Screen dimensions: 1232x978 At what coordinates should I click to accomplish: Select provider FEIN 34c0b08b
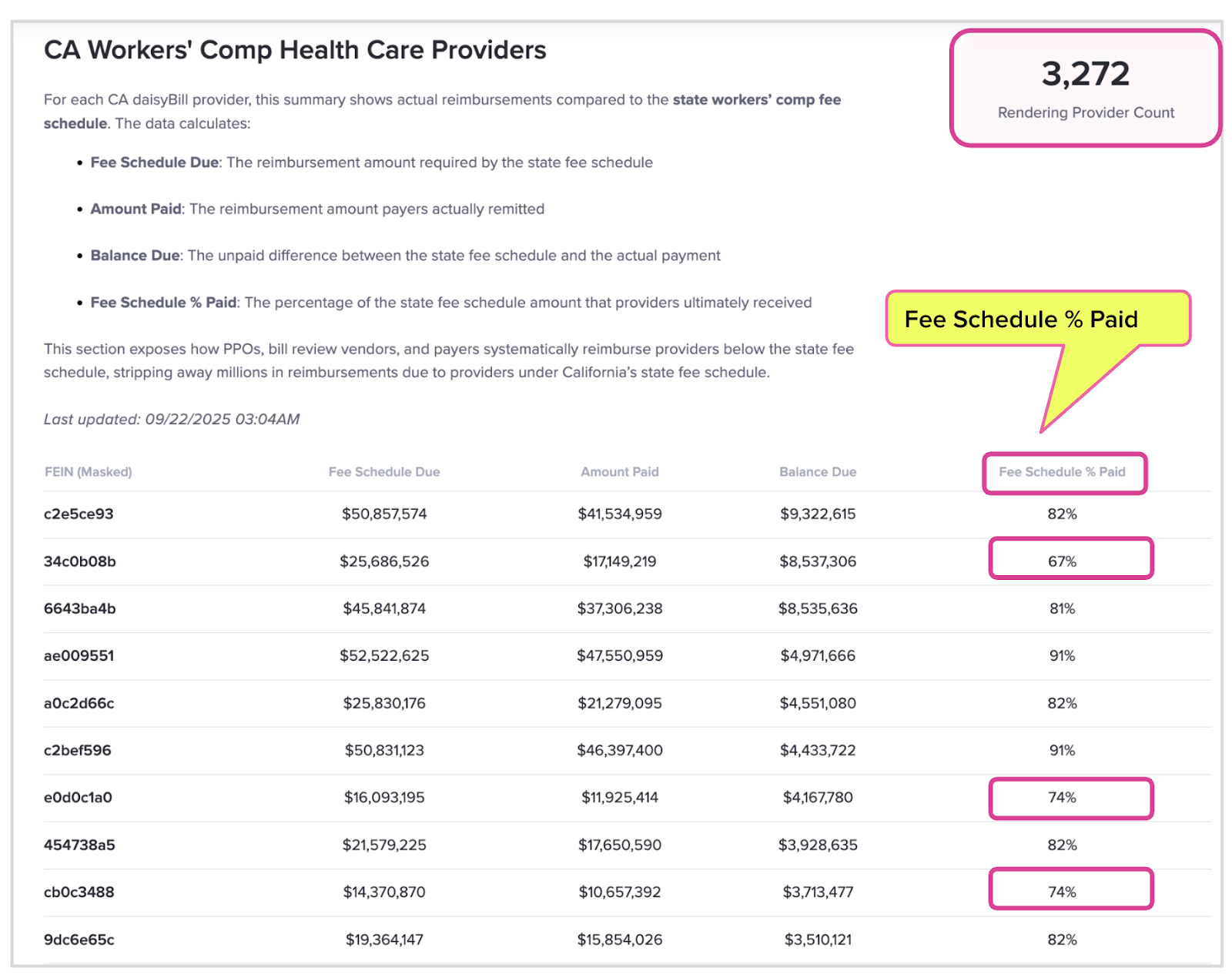(79, 561)
